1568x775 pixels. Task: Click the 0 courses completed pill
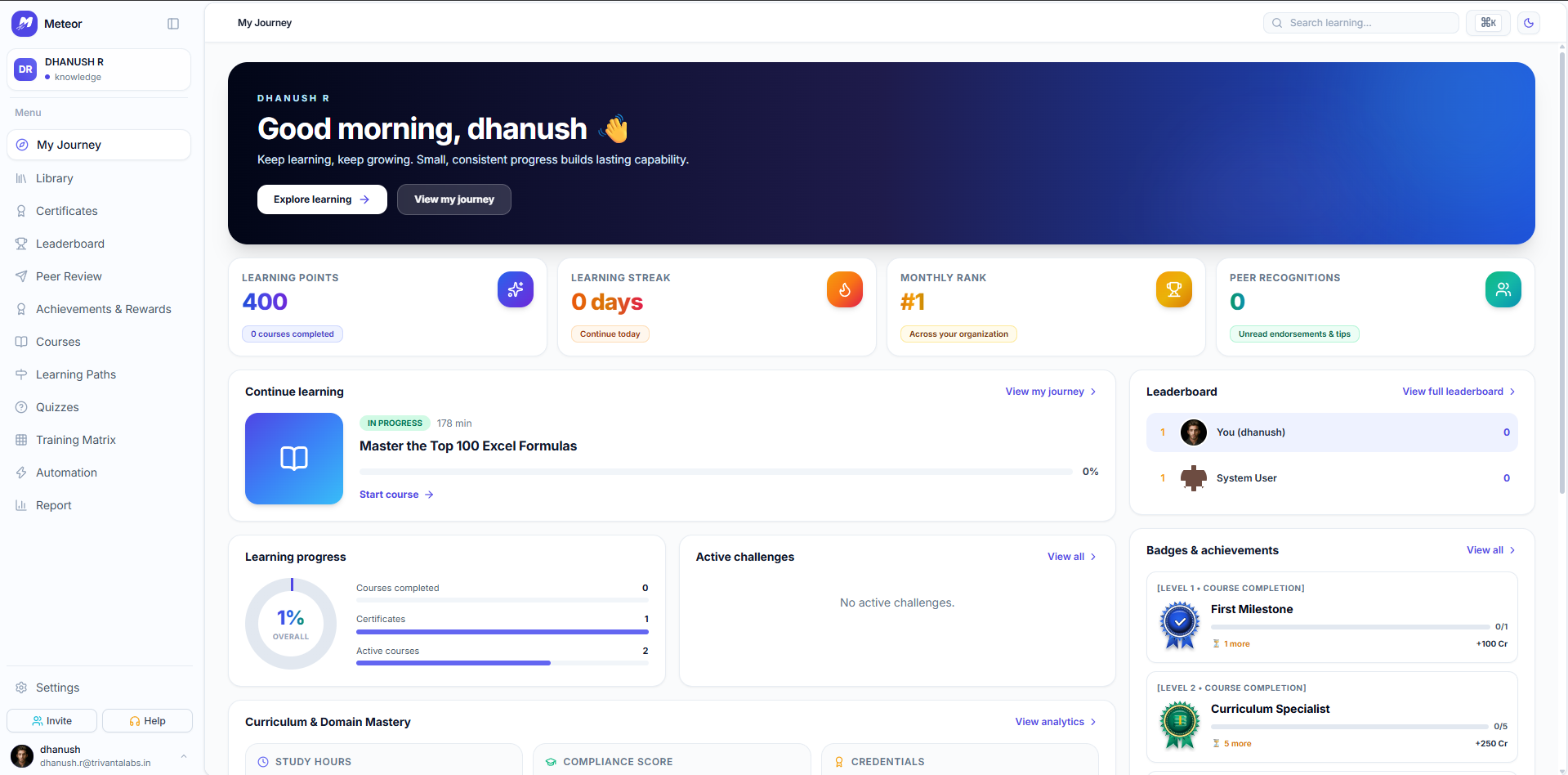(293, 334)
